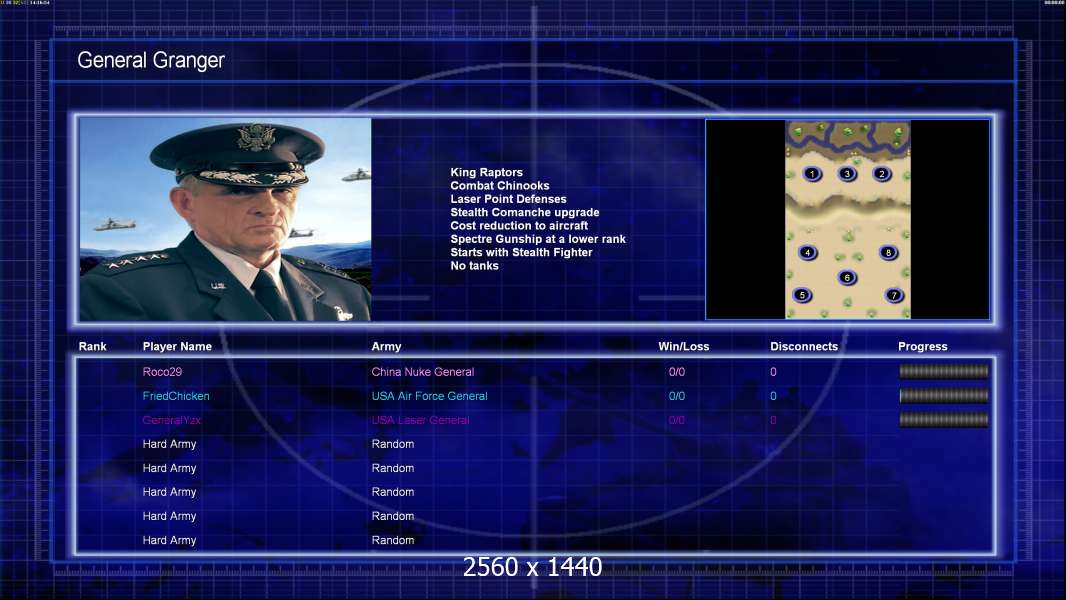Select player name GeneralYzx
The height and width of the screenshot is (600, 1066).
tap(171, 420)
